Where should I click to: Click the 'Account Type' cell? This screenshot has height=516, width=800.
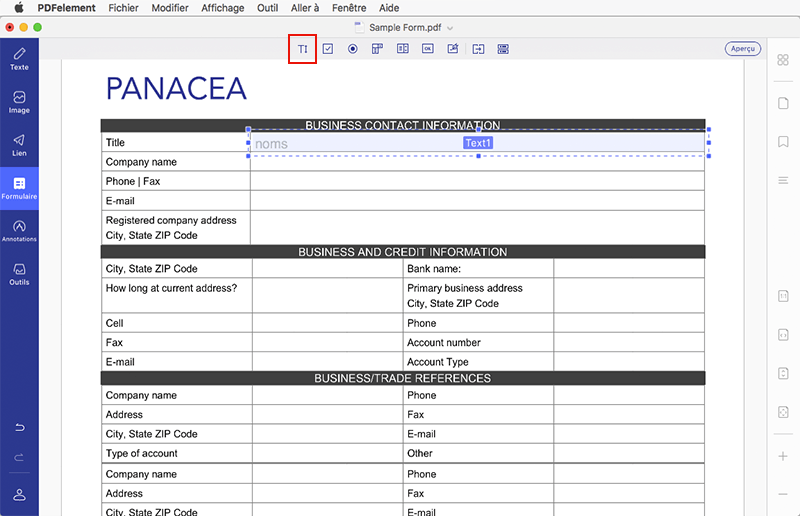click(478, 362)
